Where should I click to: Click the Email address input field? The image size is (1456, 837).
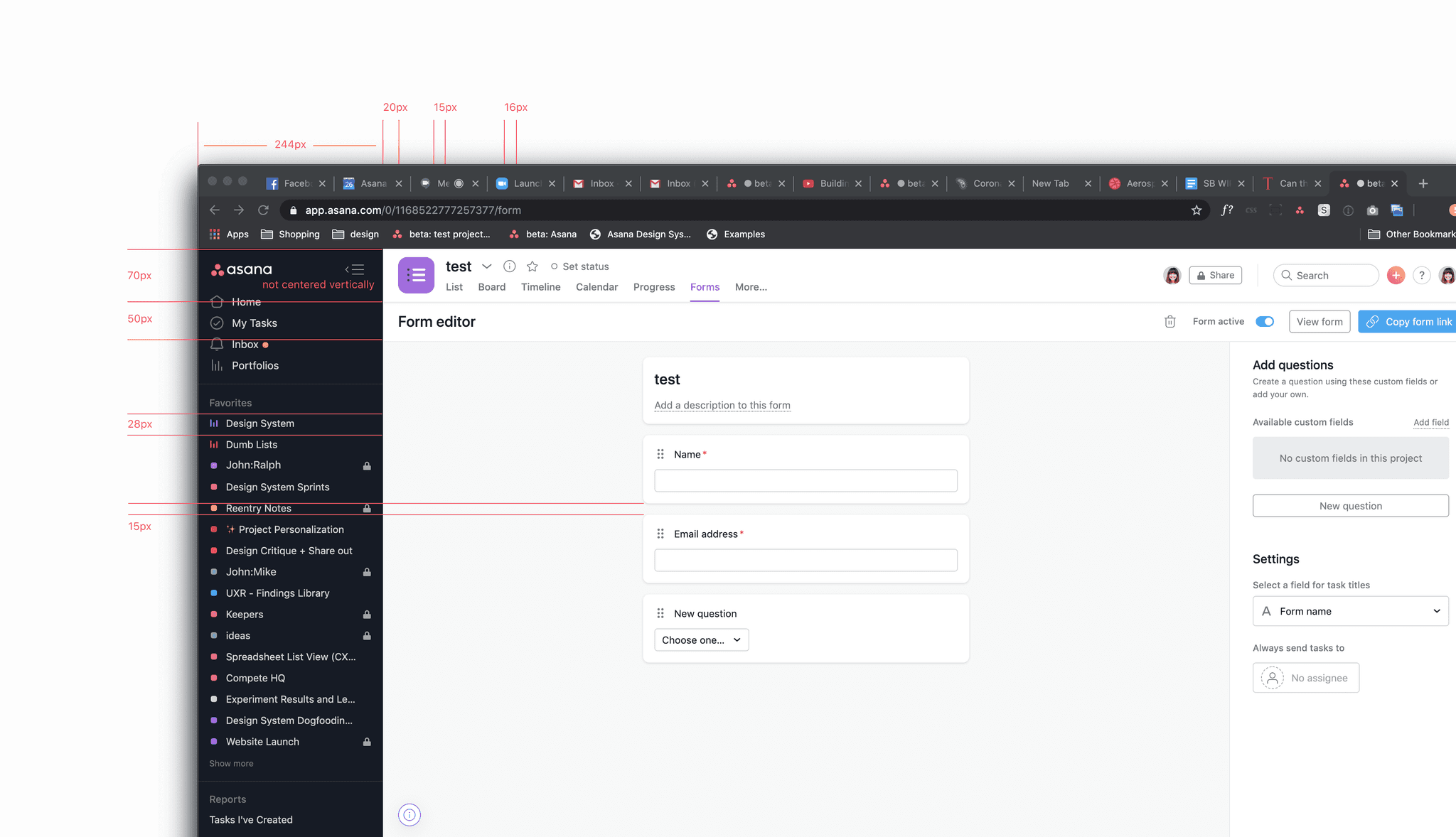pos(805,561)
